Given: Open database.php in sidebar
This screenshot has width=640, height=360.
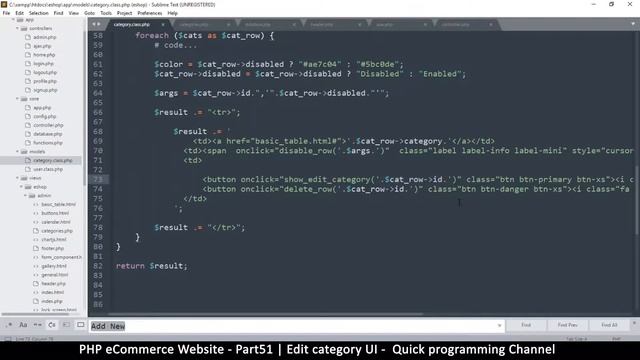Looking at the screenshot, I should click(x=48, y=134).
